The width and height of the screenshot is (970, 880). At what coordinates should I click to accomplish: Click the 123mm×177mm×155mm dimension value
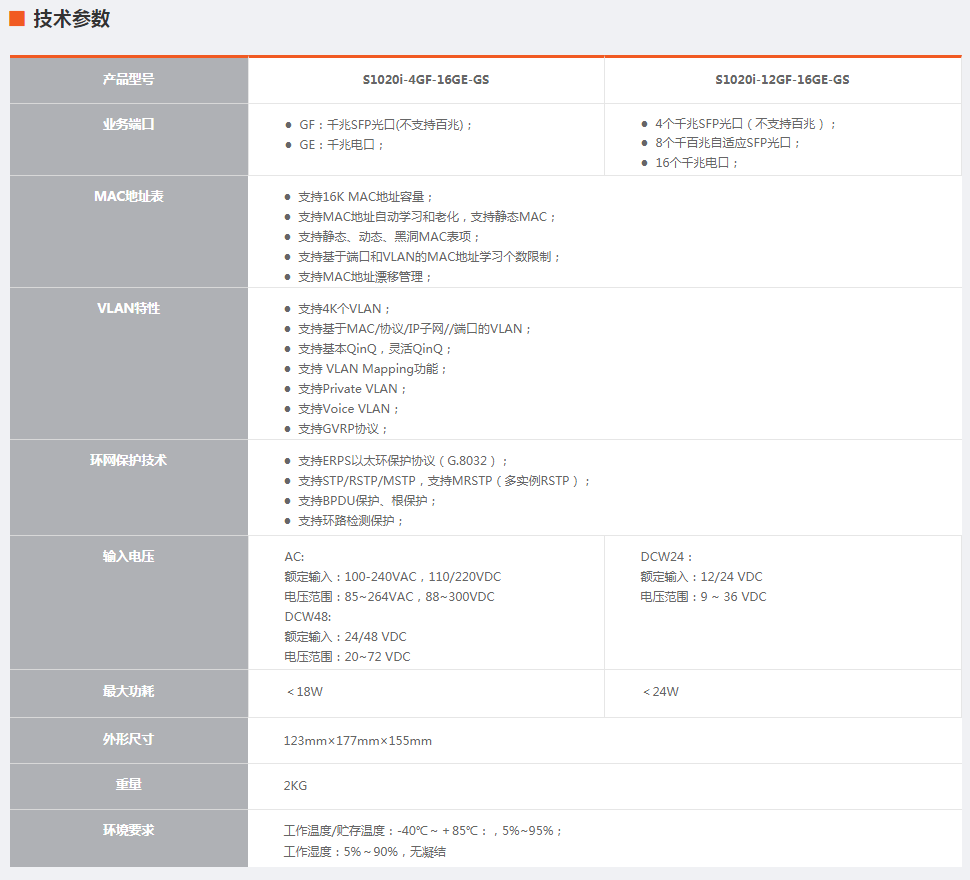point(358,741)
